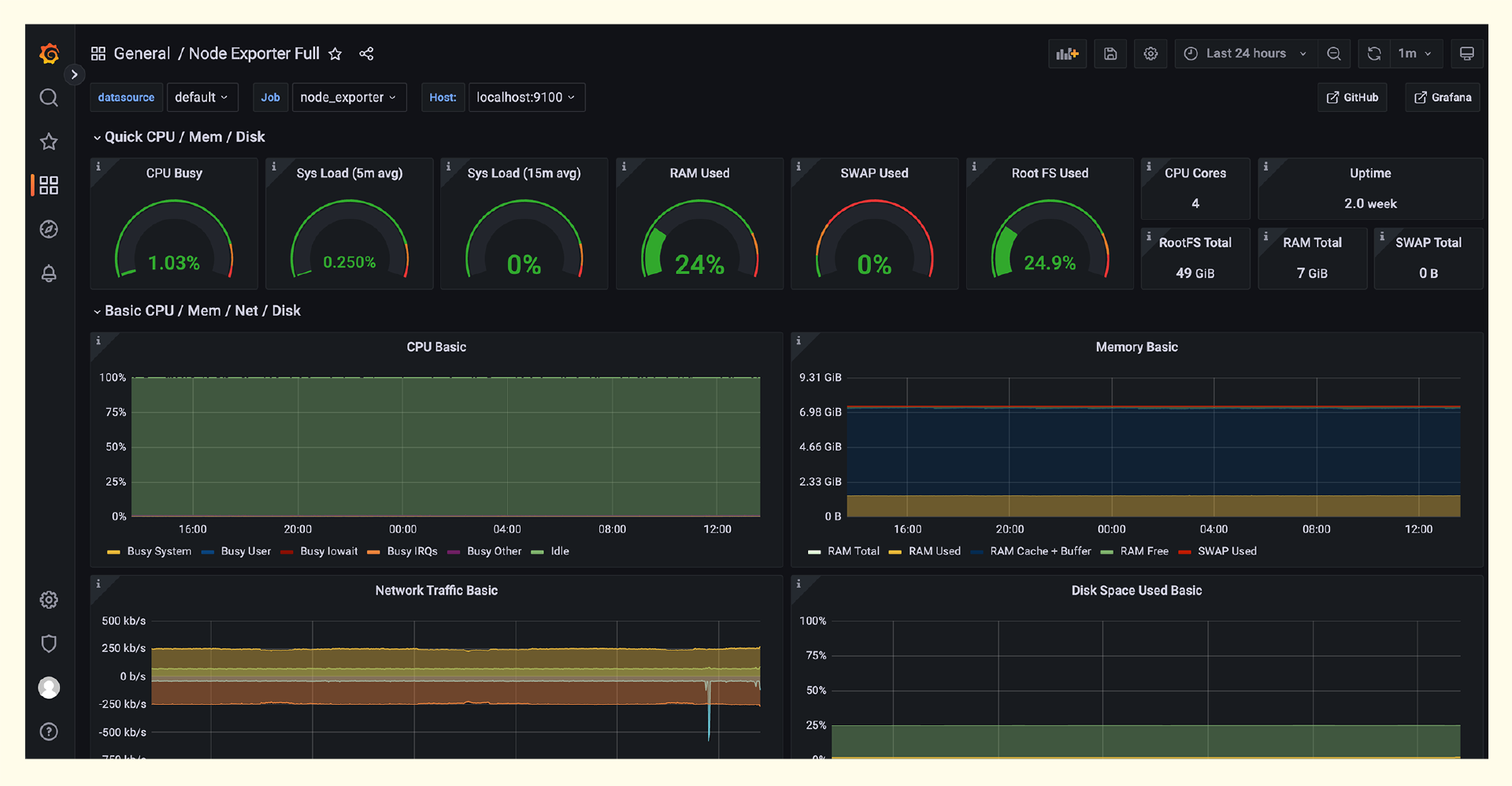Image resolution: width=1512 pixels, height=786 pixels.
Task: Click the info icon on RAM Used panel
Action: pyautogui.click(x=624, y=166)
